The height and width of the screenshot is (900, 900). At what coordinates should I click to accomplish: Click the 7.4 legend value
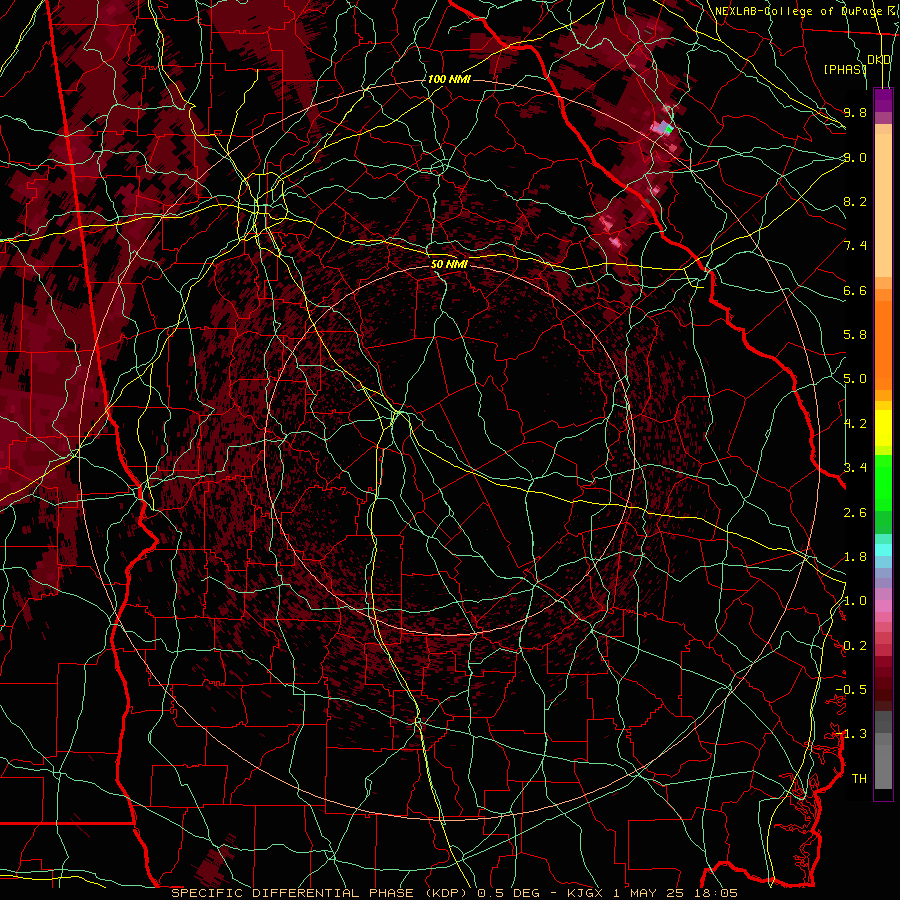point(855,246)
